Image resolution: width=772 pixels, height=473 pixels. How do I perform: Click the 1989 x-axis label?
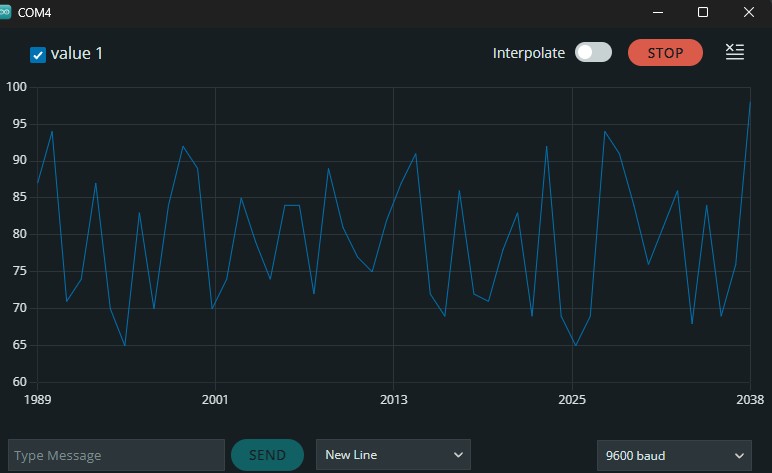[37, 399]
